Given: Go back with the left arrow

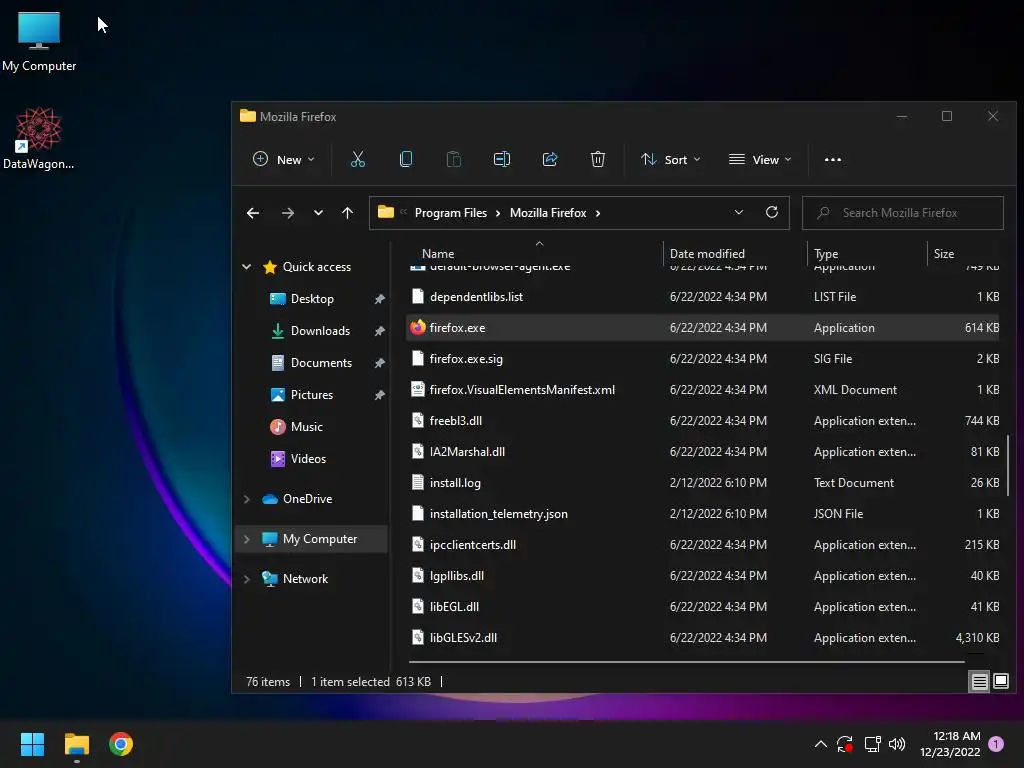Looking at the screenshot, I should [x=253, y=213].
